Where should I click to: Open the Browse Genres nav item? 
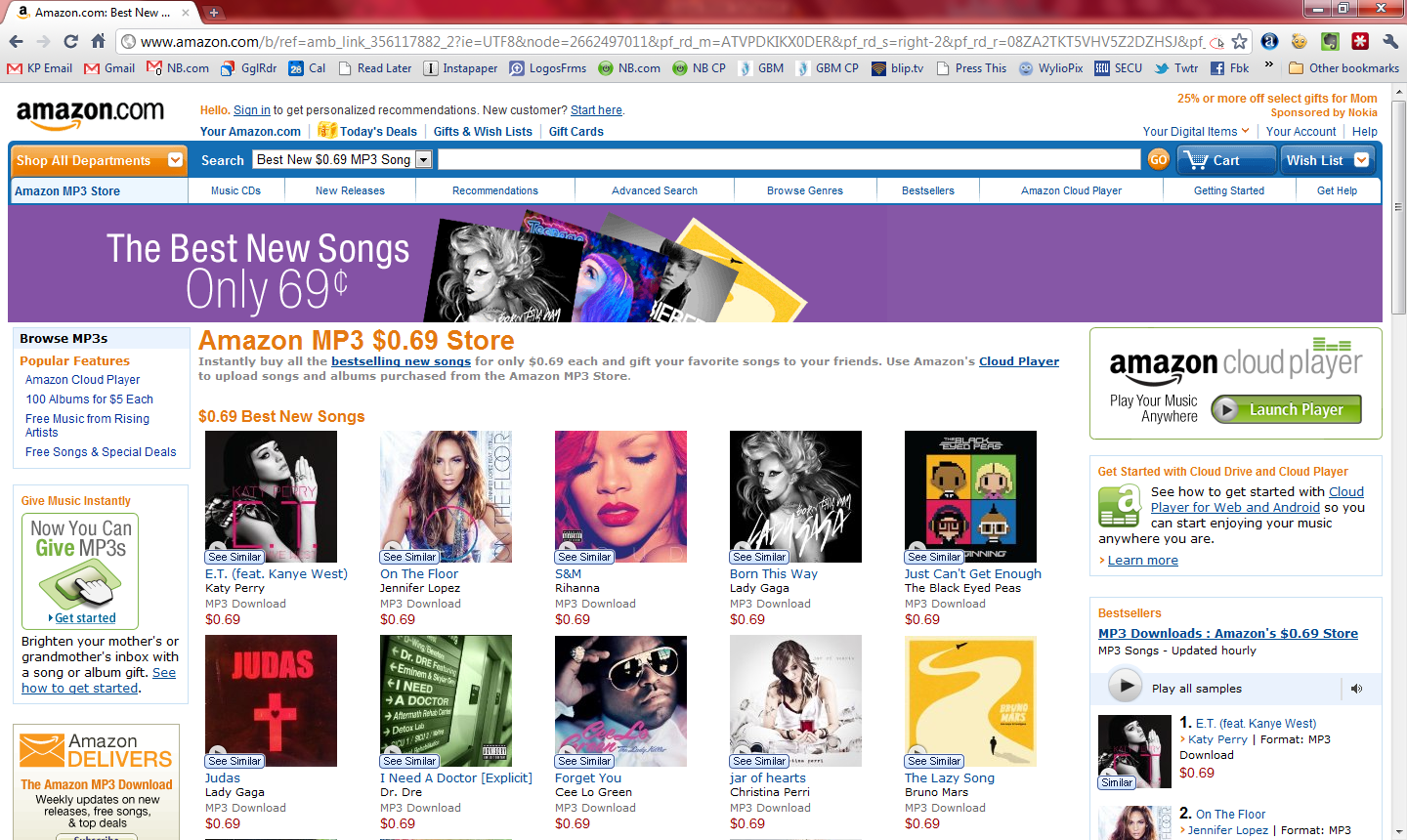805,190
